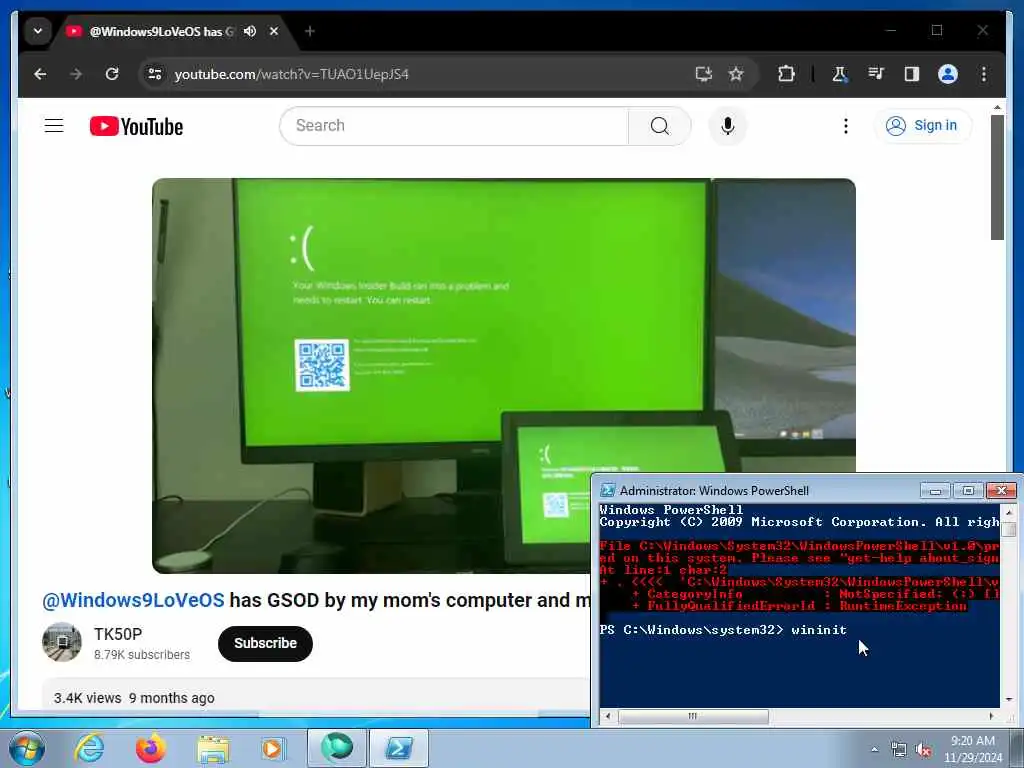Open a new browser tab
Viewport: 1024px width, 768px height.
coord(310,31)
